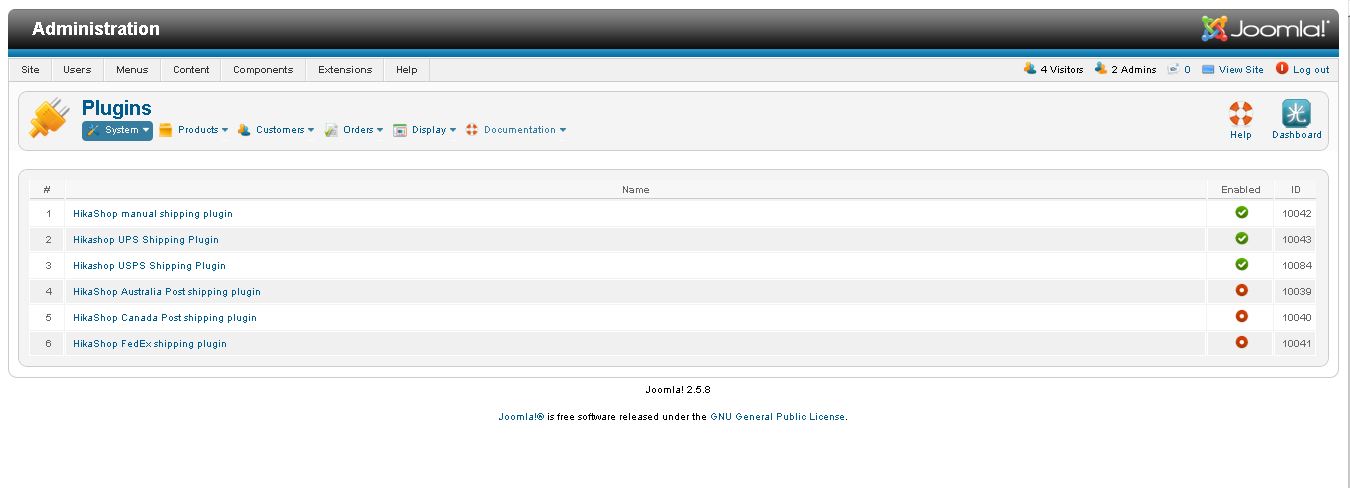The height and width of the screenshot is (488, 1350).
Task: Enable HikaShop Canada Post shipping plugin
Action: point(1241,317)
